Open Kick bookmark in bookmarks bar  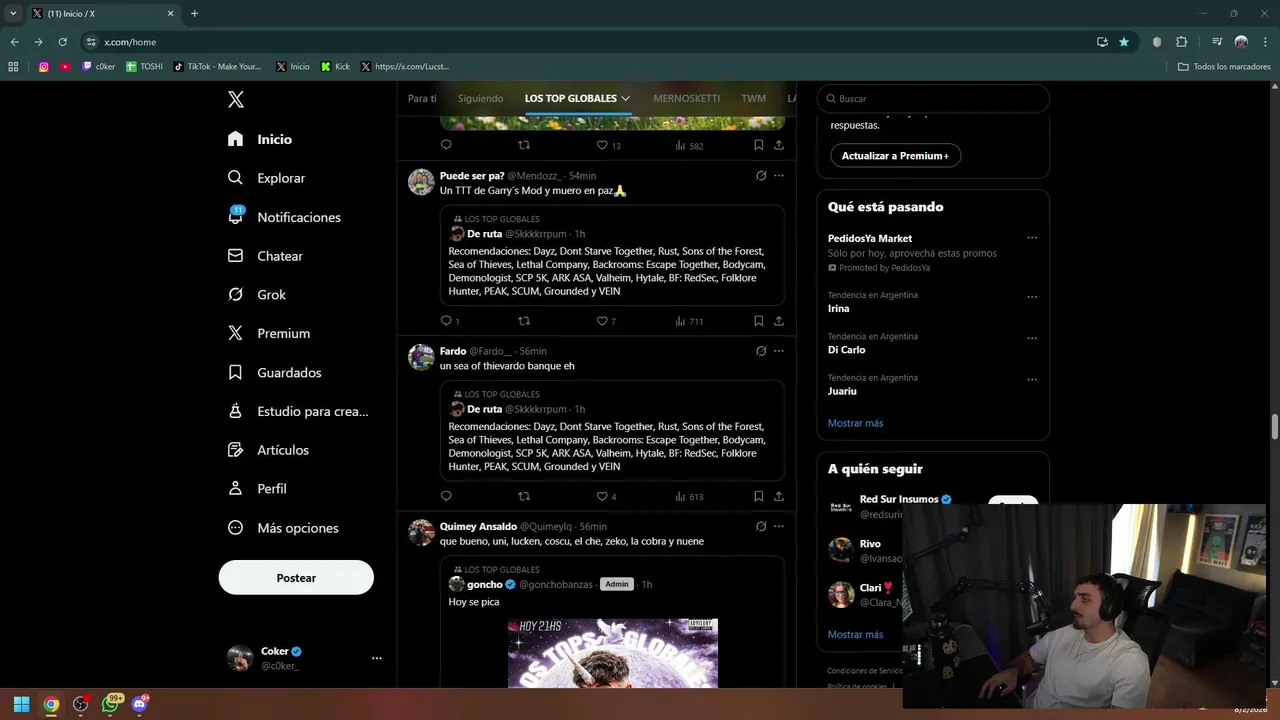pos(336,67)
